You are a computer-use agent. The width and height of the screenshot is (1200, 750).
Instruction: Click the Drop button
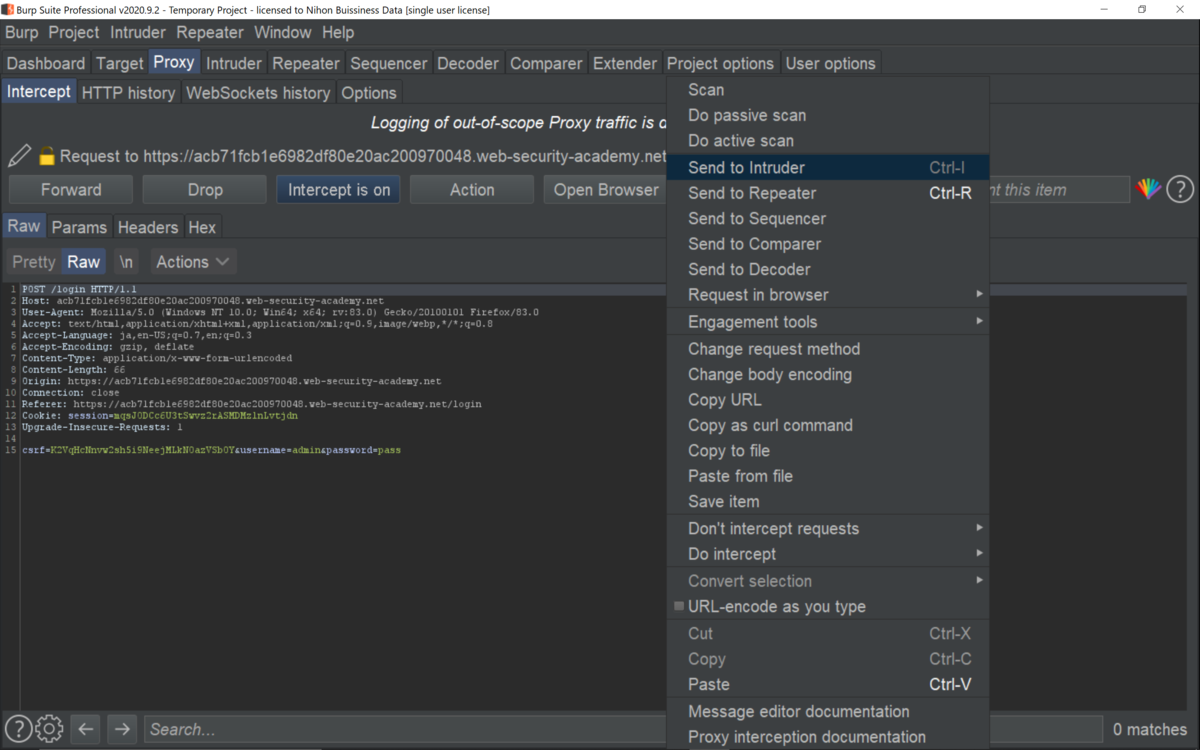[x=205, y=189]
